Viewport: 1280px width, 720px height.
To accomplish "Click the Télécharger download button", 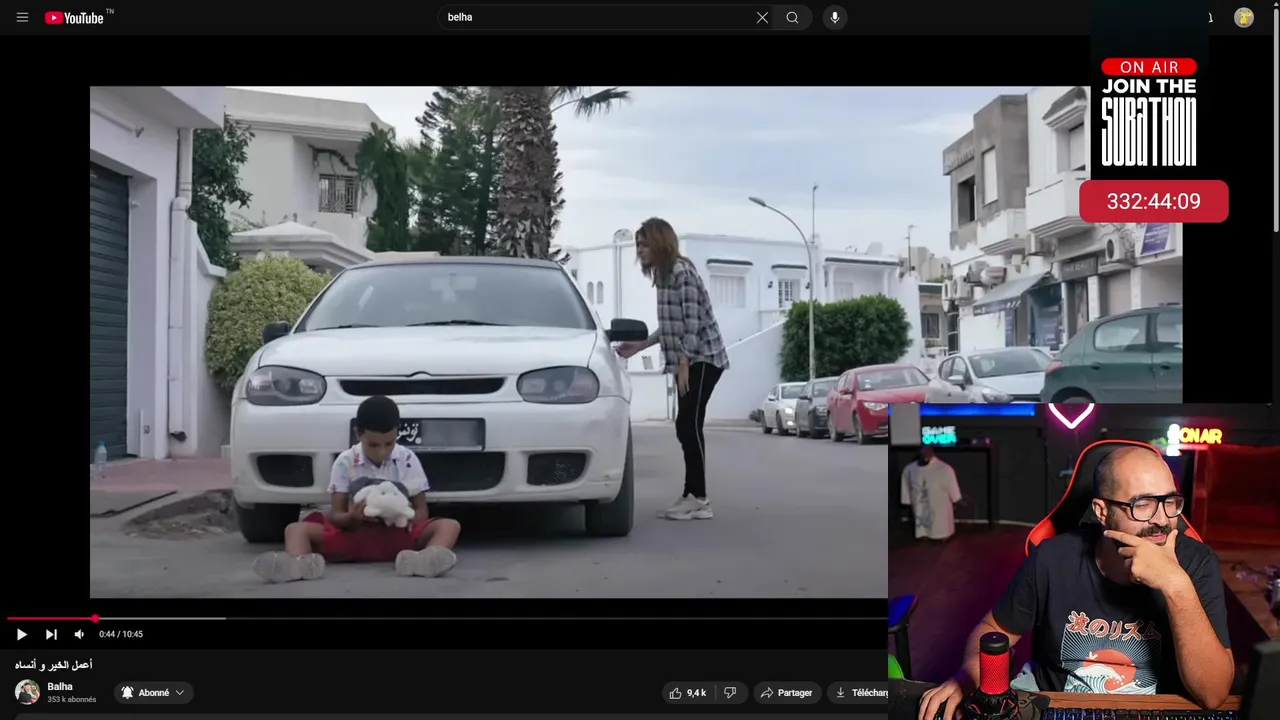I will 860,692.
